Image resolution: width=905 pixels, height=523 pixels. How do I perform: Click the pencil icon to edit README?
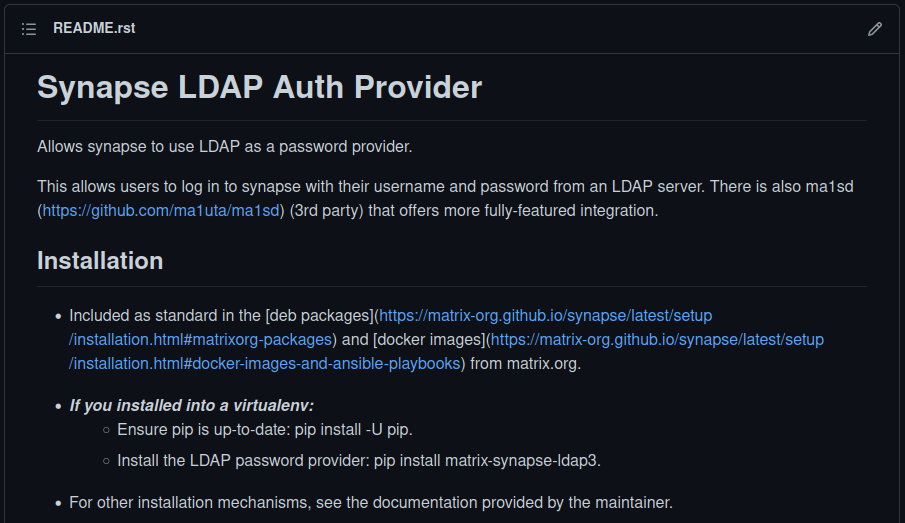(874, 29)
